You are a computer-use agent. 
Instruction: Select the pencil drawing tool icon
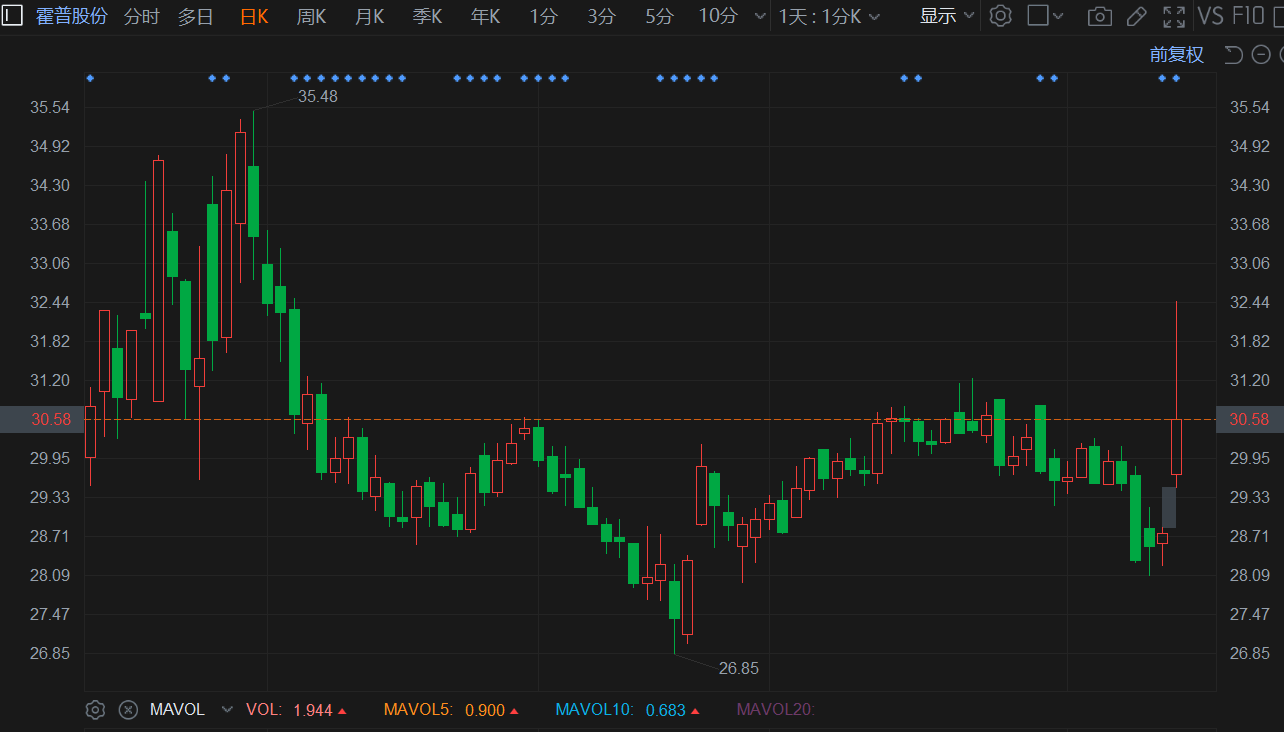pyautogui.click(x=1136, y=16)
